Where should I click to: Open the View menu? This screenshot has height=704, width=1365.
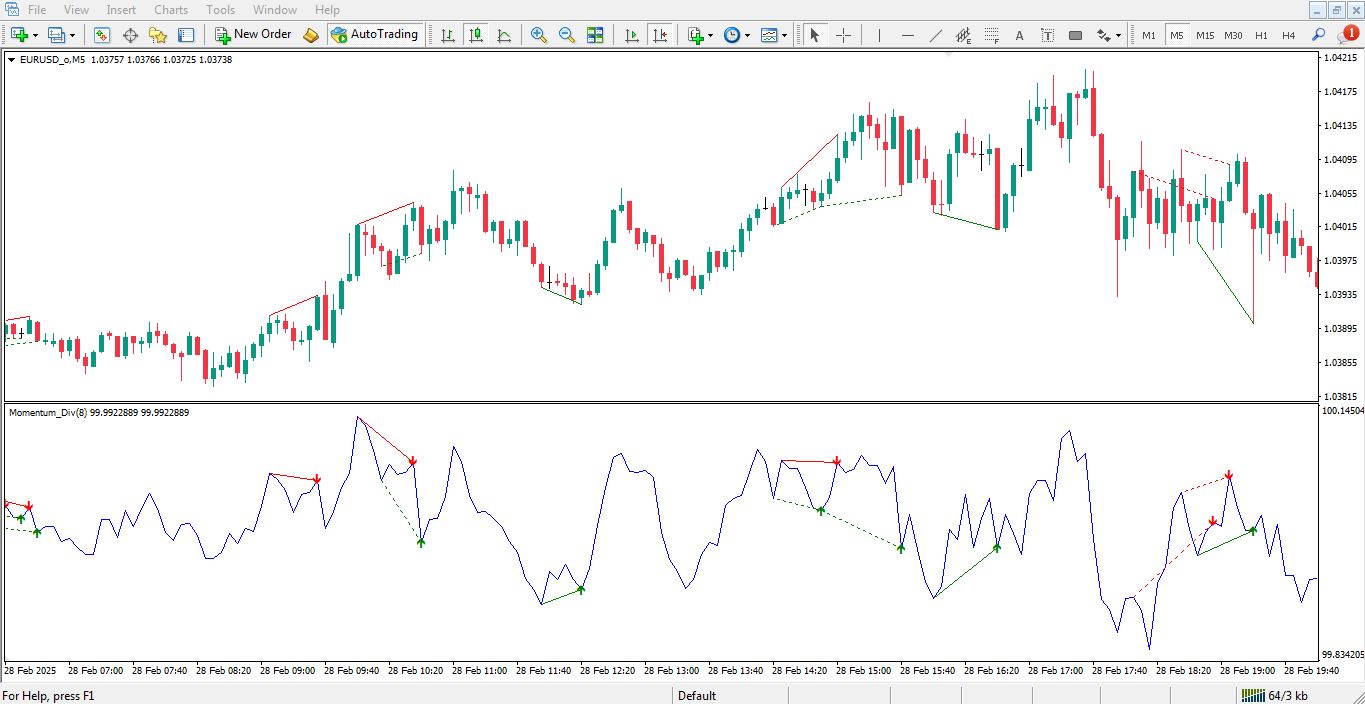click(x=76, y=10)
